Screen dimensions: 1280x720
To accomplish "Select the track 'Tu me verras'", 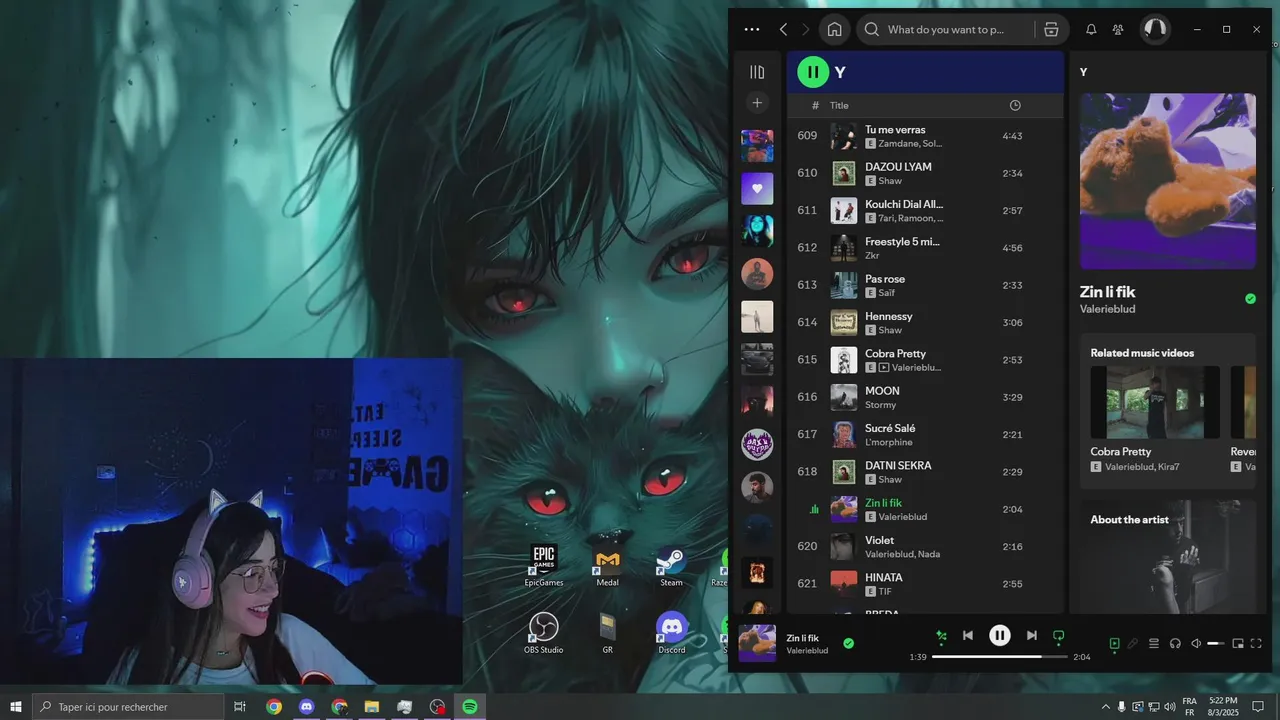I will coord(924,136).
